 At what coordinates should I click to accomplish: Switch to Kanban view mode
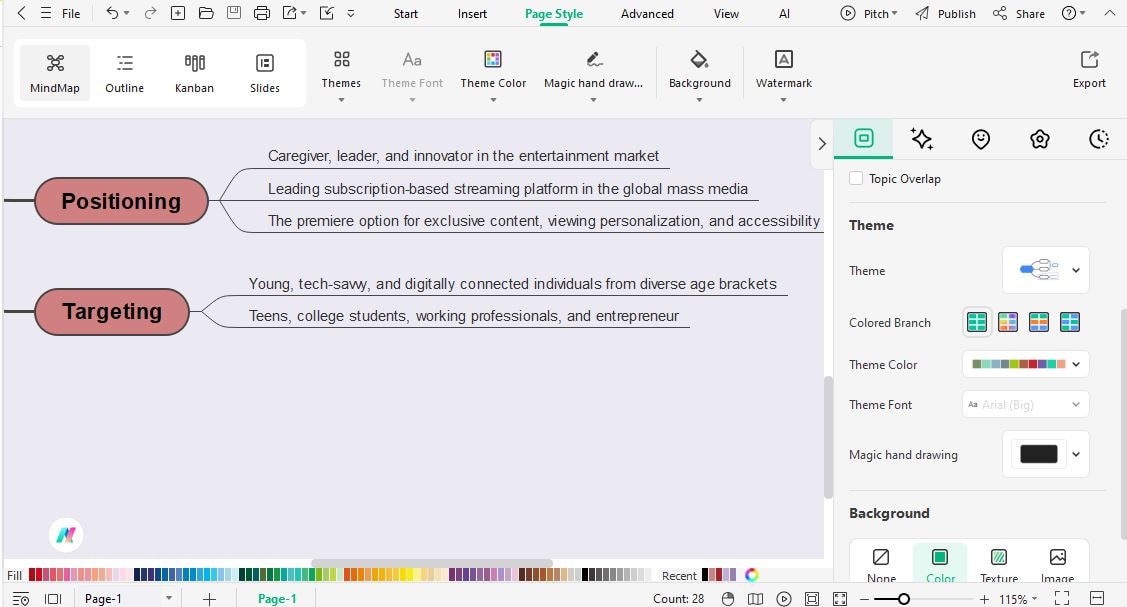pos(194,73)
